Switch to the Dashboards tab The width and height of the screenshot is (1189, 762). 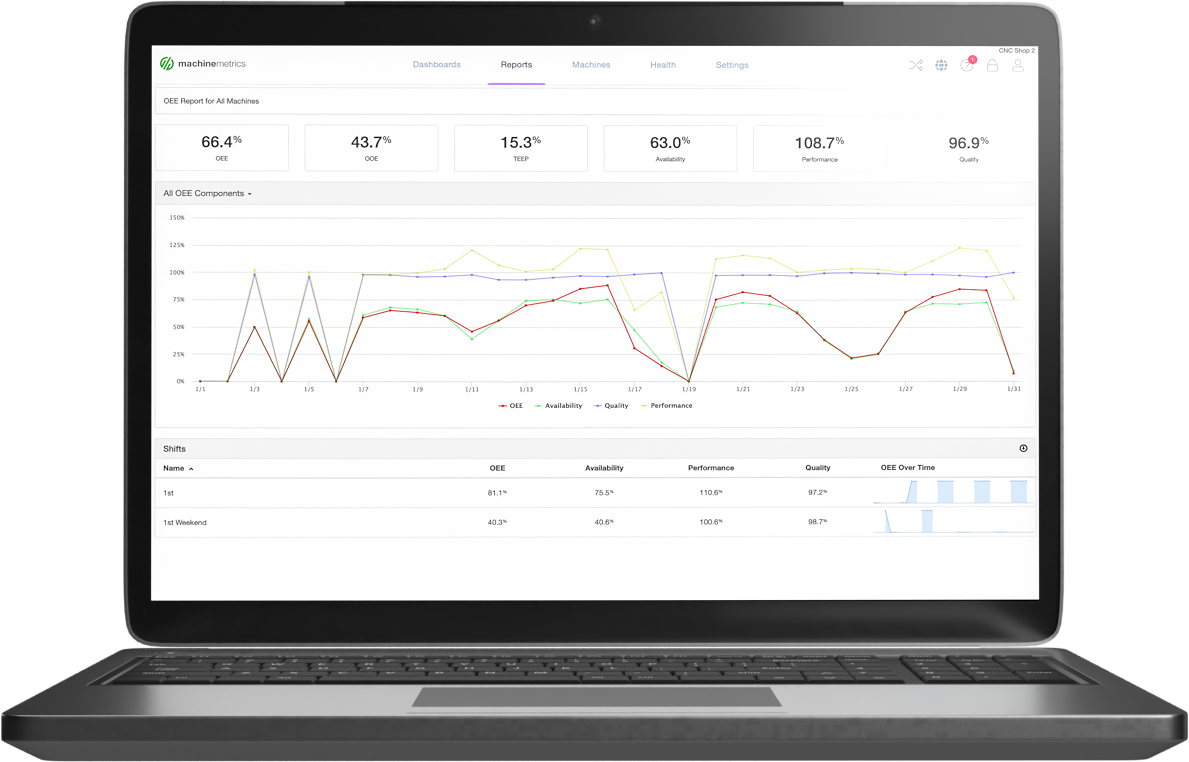(x=437, y=65)
